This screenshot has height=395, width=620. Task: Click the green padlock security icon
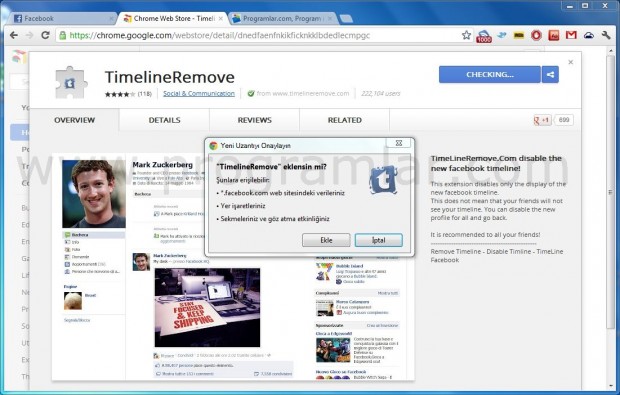point(62,35)
